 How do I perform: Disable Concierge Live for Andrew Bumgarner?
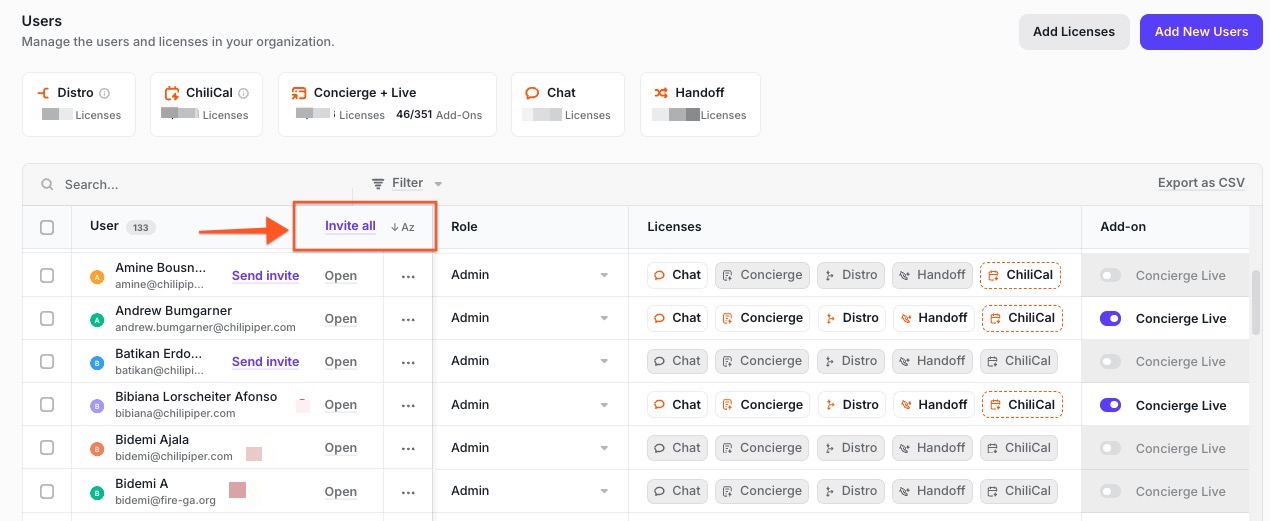tap(1110, 318)
